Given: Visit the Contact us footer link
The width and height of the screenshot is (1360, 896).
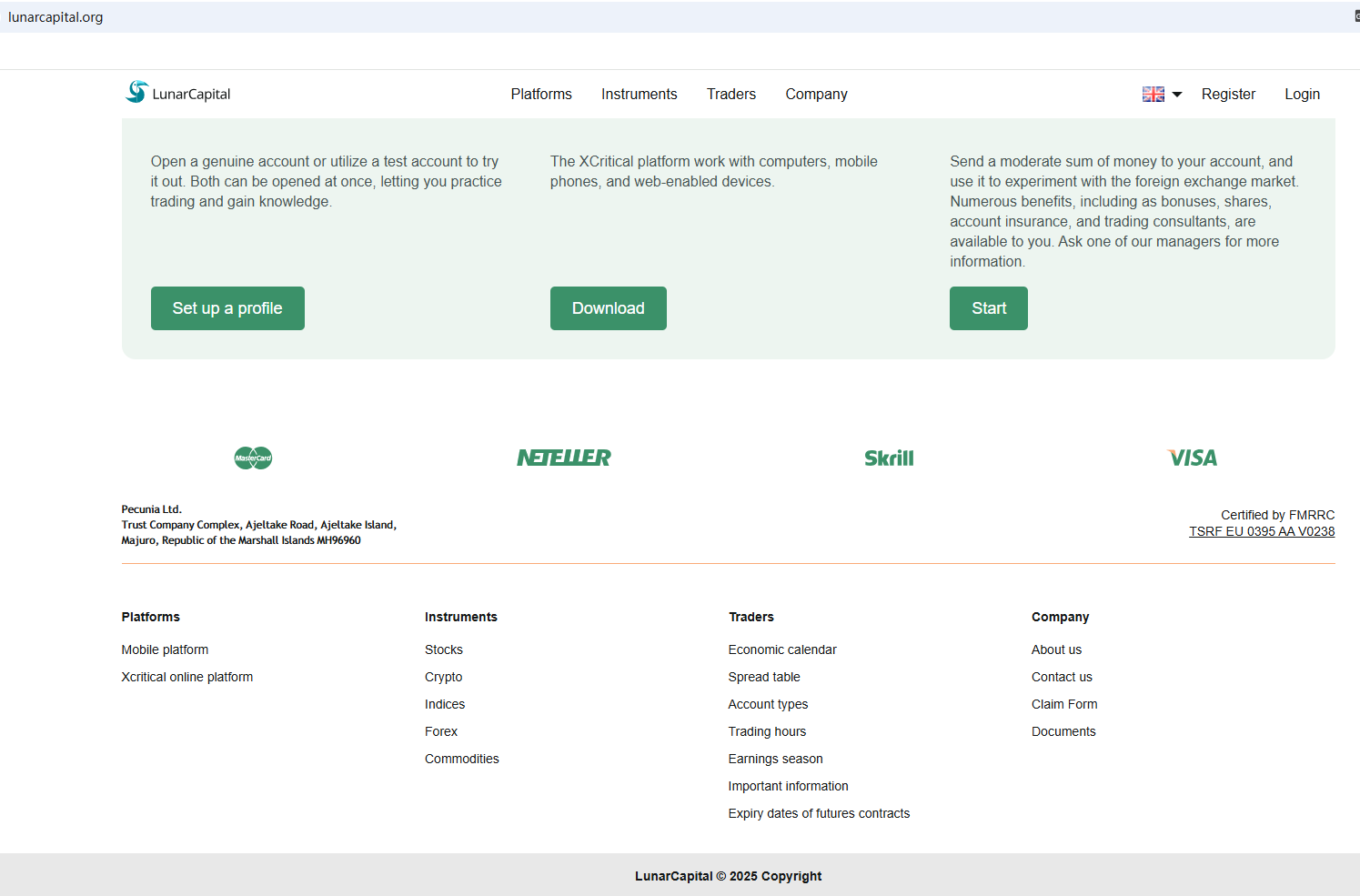Looking at the screenshot, I should (1062, 677).
